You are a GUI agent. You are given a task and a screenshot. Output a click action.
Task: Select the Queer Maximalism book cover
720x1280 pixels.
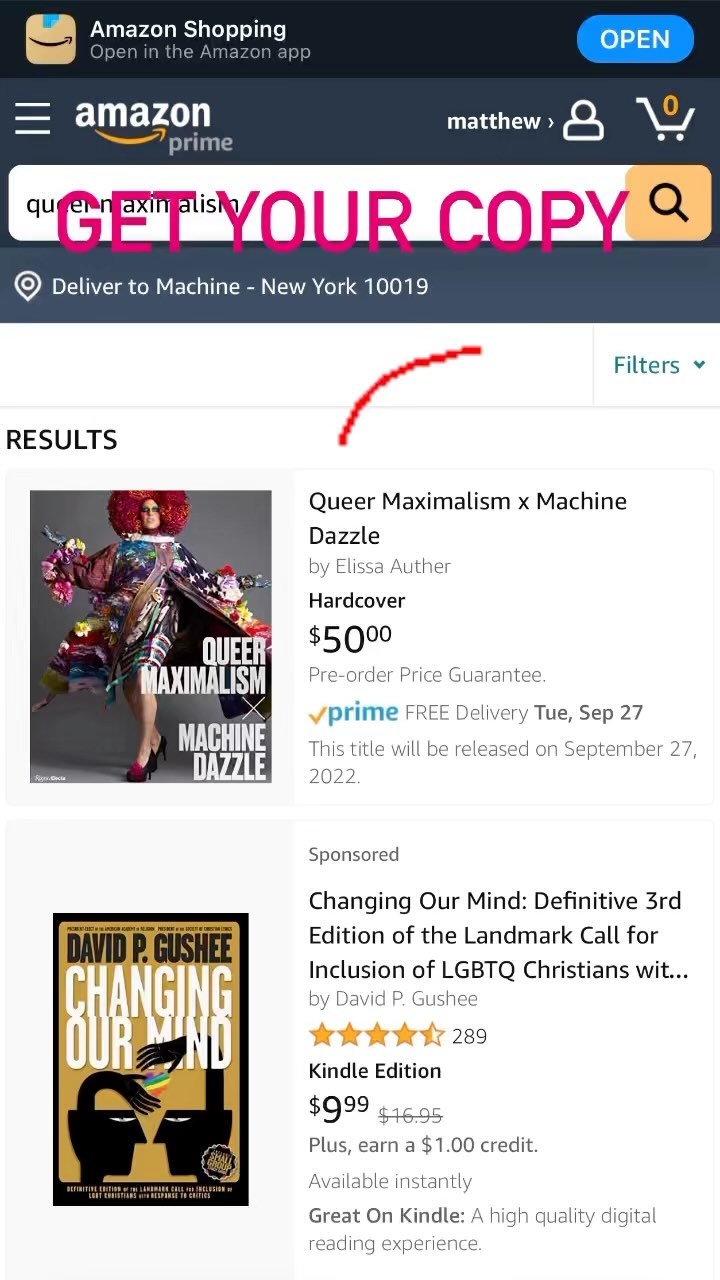pos(151,636)
